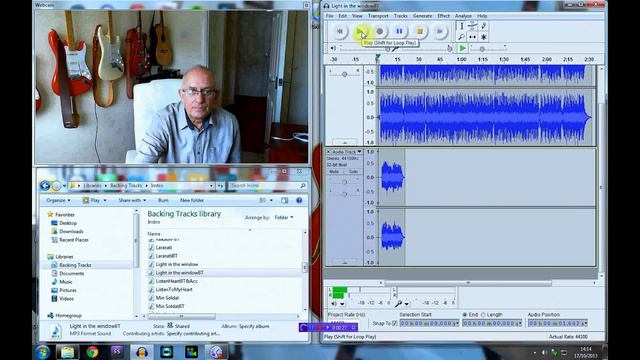Viewport: 640px width, 360px height.
Task: Open the Effect menu
Action: pos(443,16)
